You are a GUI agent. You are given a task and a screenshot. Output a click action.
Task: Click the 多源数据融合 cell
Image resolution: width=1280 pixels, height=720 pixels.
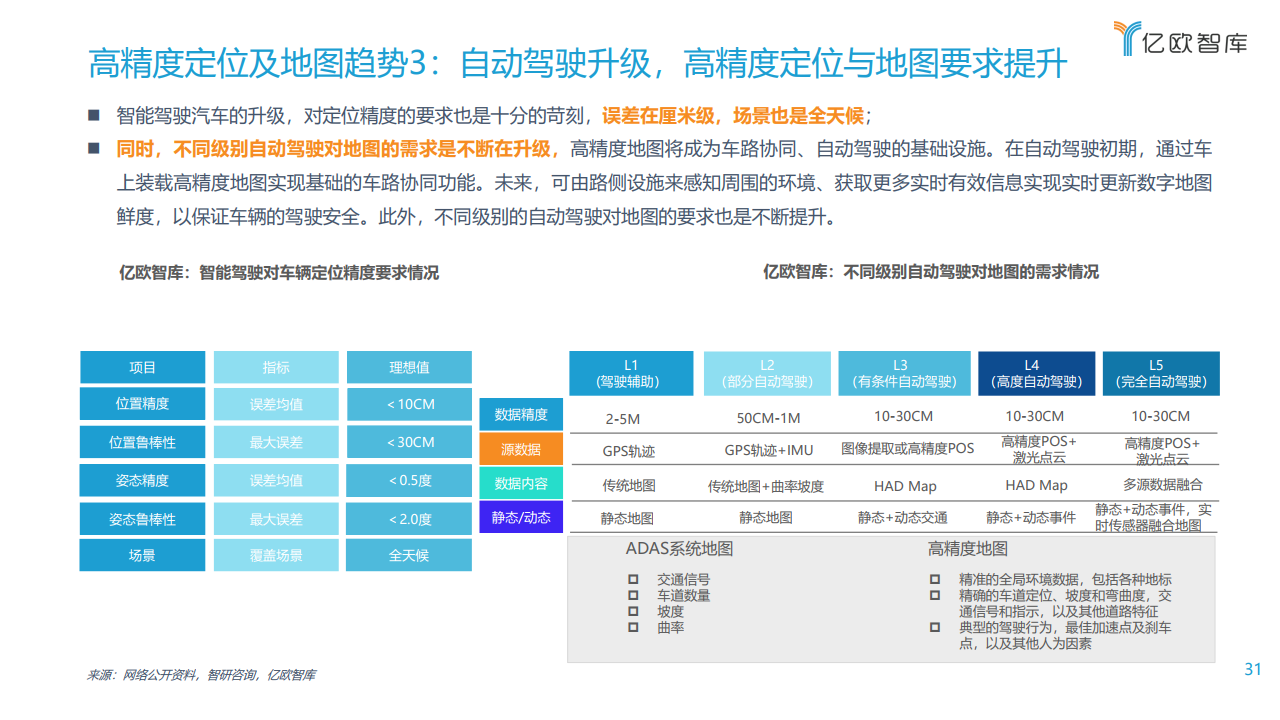point(1162,485)
